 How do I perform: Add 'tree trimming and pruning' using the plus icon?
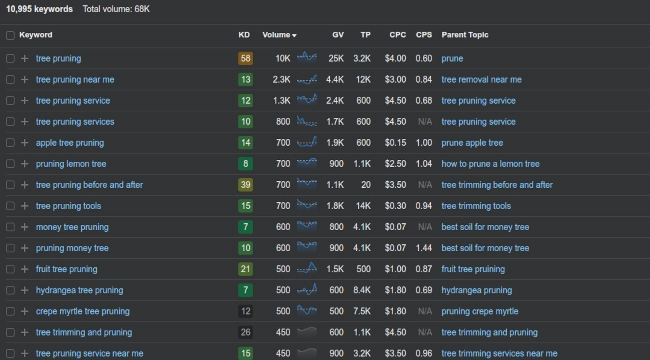tap(24, 332)
